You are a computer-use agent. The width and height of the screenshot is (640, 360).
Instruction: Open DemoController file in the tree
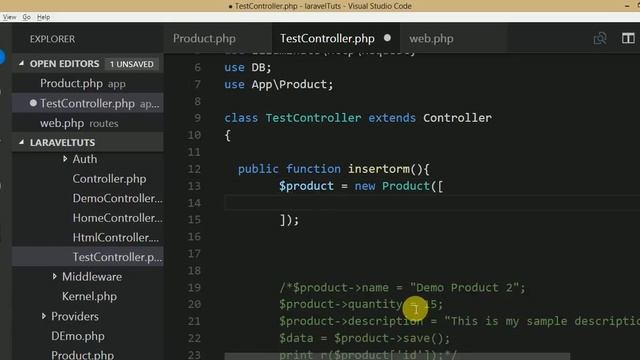[118, 198]
